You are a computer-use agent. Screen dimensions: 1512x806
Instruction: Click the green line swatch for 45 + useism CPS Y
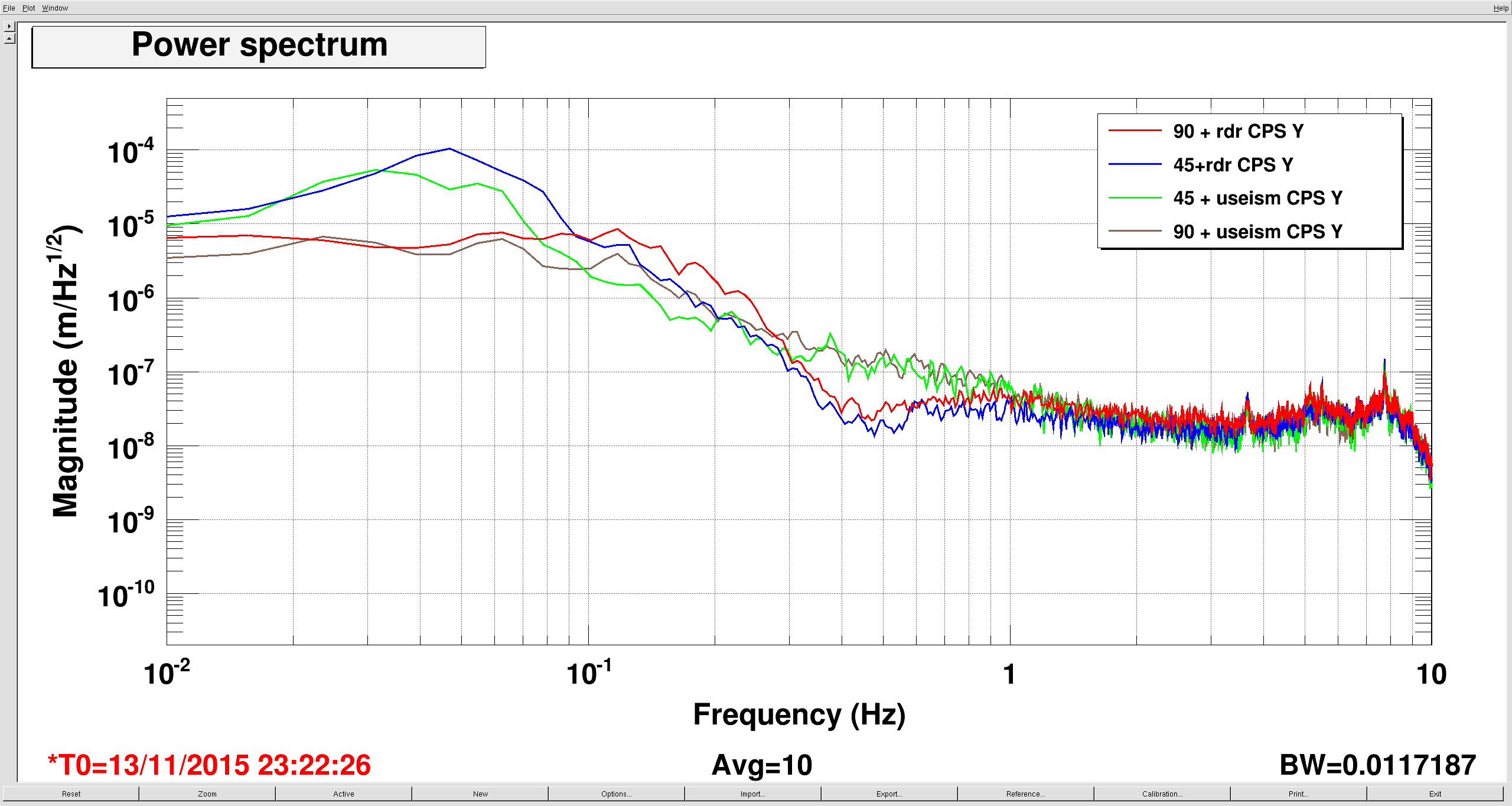(x=1135, y=198)
